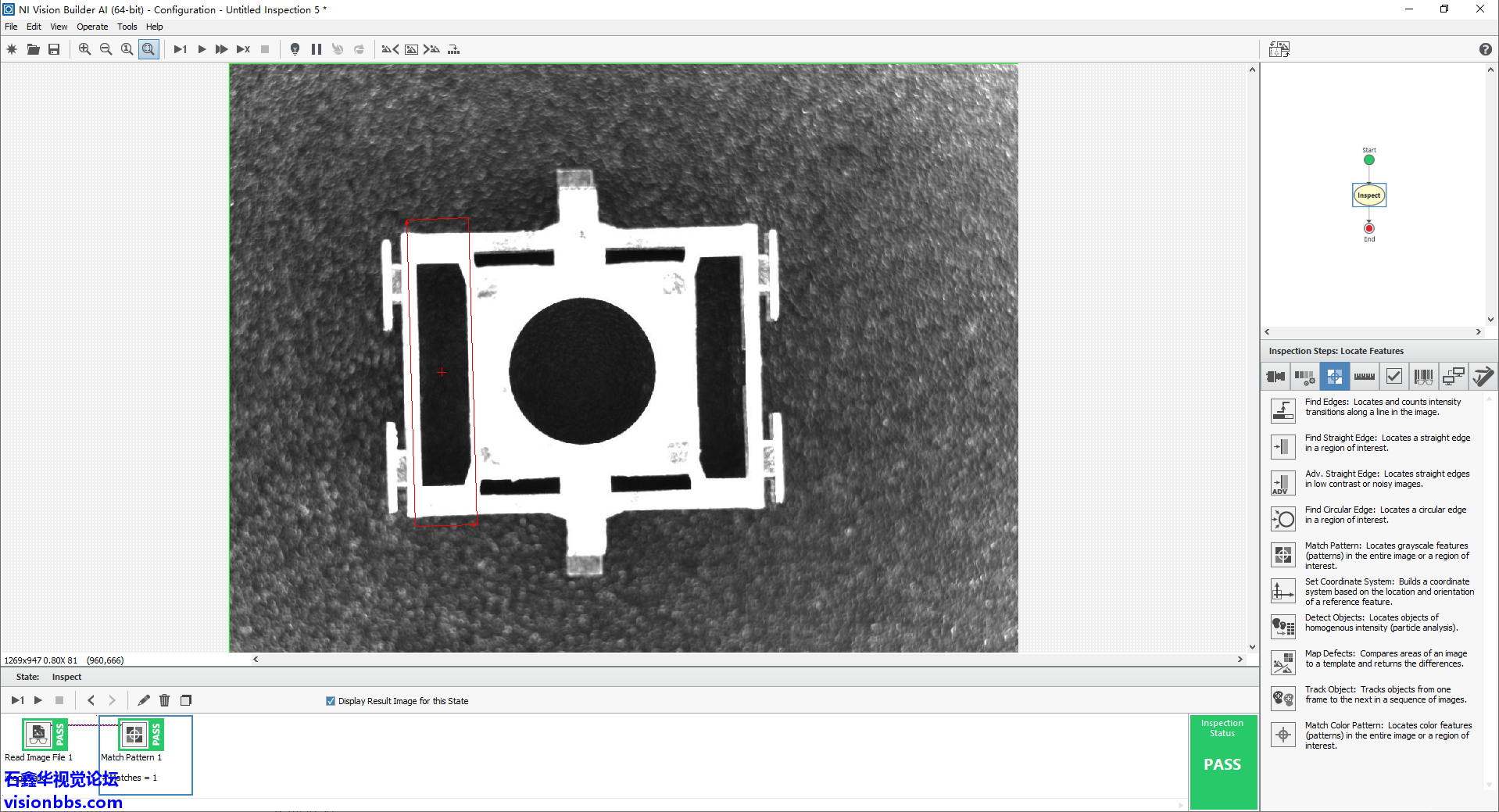
Task: Select the Set Coordinate System step icon
Action: point(1283,592)
